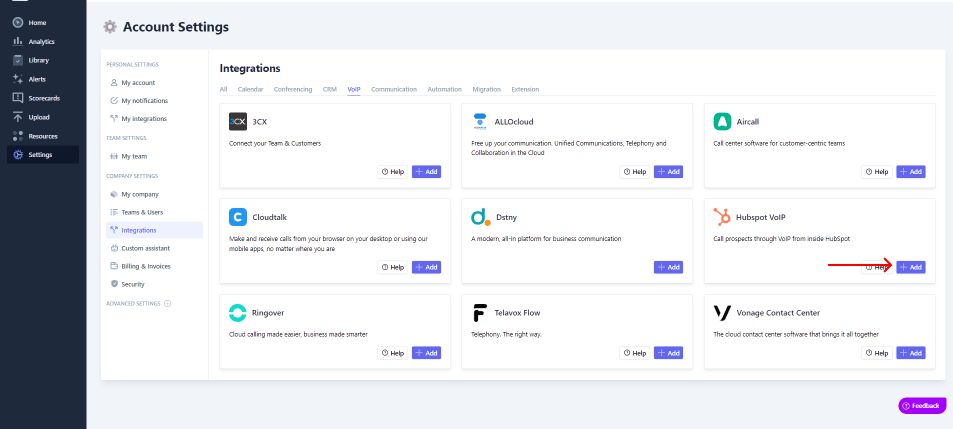Select the Calendar tab in Integrations

[250, 89]
